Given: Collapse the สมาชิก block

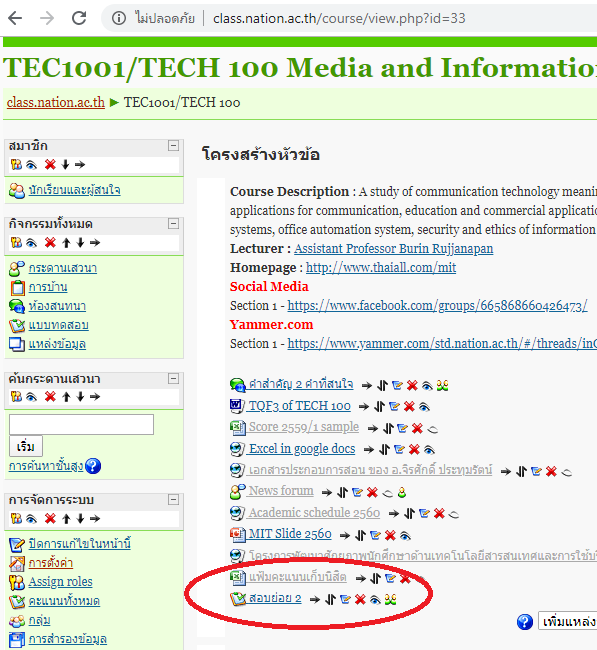Looking at the screenshot, I should coord(173,146).
